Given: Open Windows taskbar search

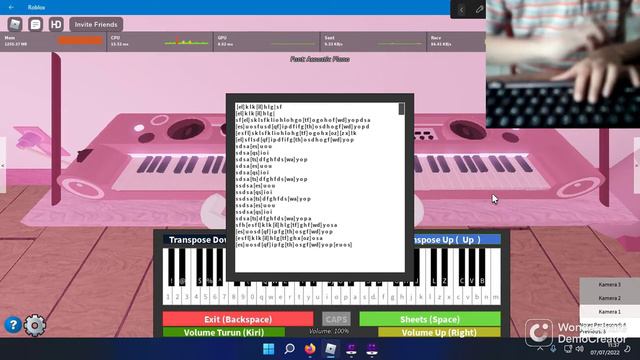Looking at the screenshot, I should pos(289,349).
